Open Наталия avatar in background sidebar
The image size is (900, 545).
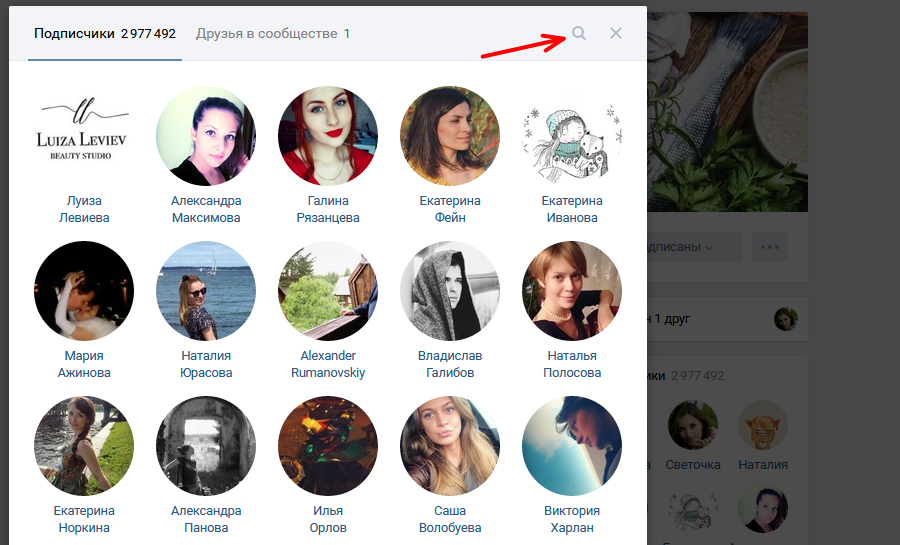tap(763, 425)
